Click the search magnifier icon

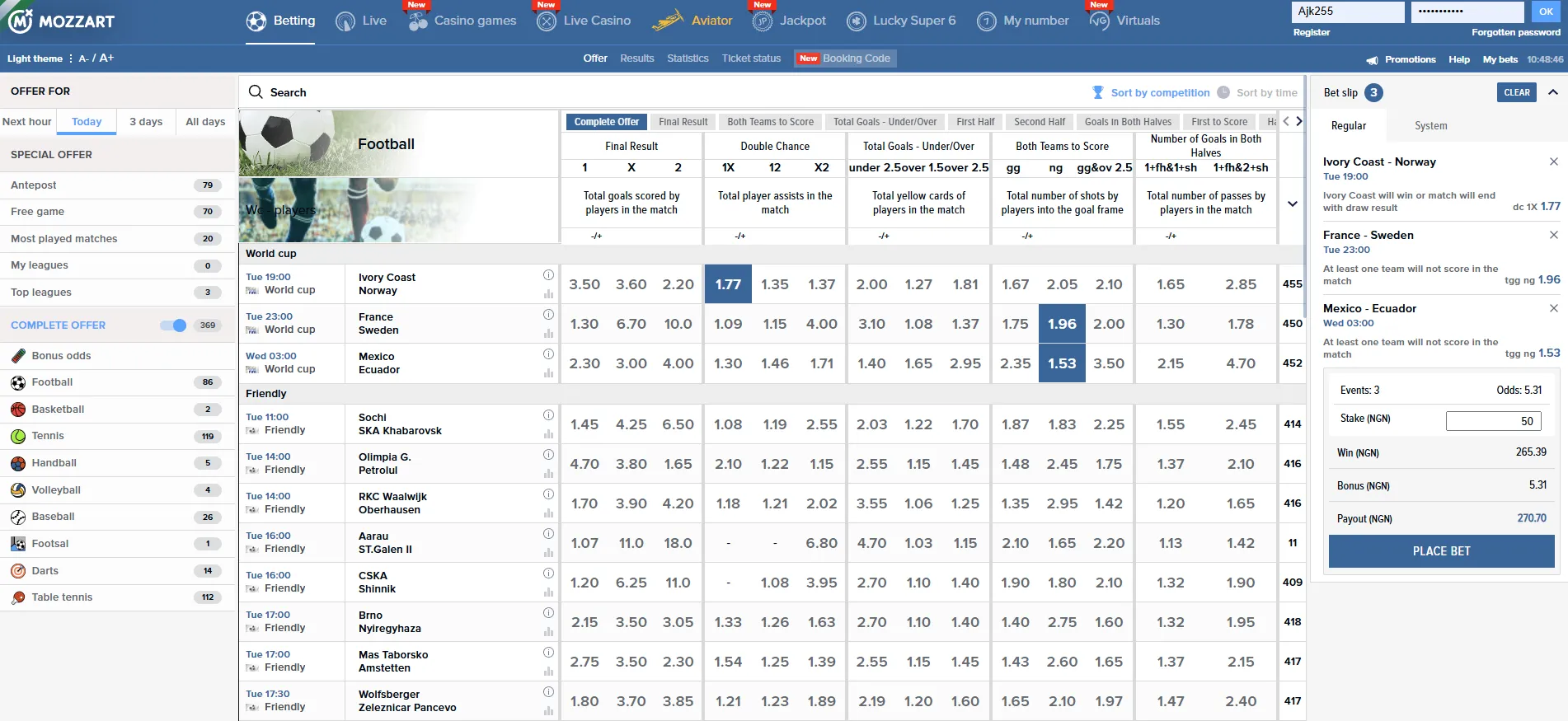pyautogui.click(x=256, y=91)
